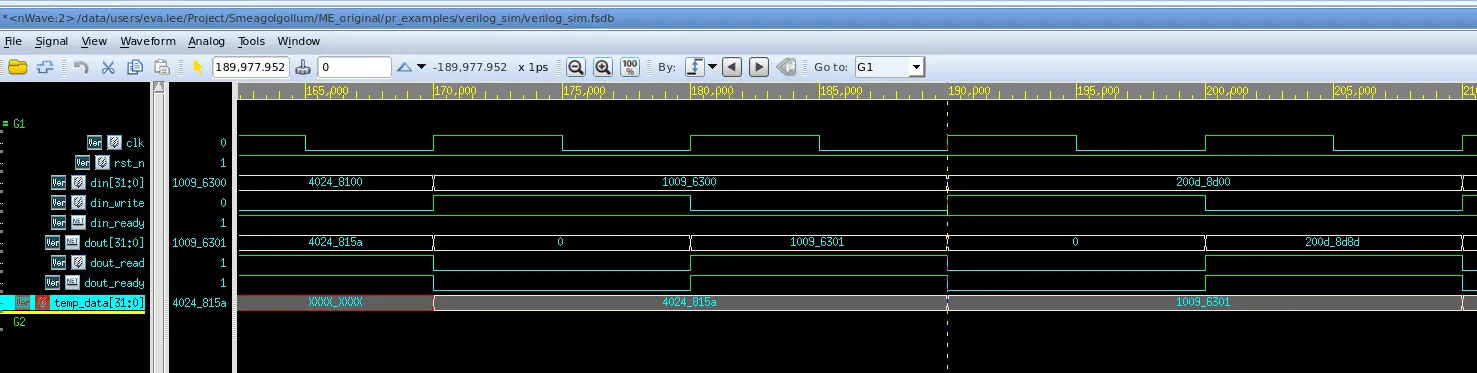Open the delta options dropdown arrow
Viewport: 1477px width, 373px height.
[422, 67]
